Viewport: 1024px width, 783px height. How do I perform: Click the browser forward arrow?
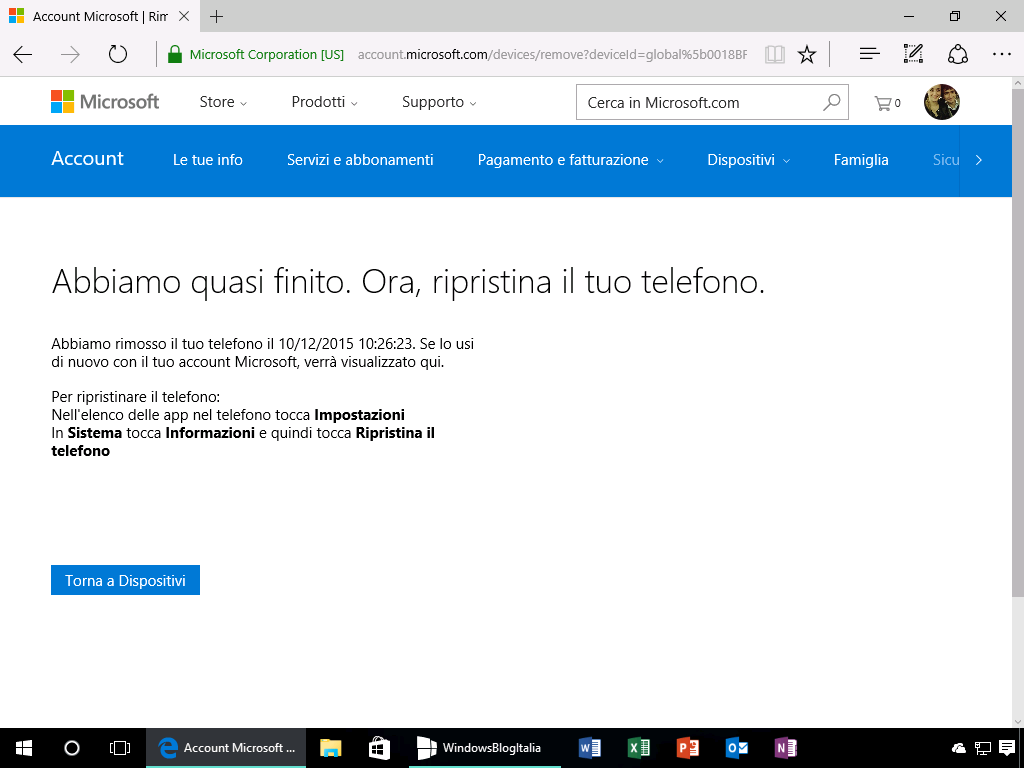click(70, 54)
